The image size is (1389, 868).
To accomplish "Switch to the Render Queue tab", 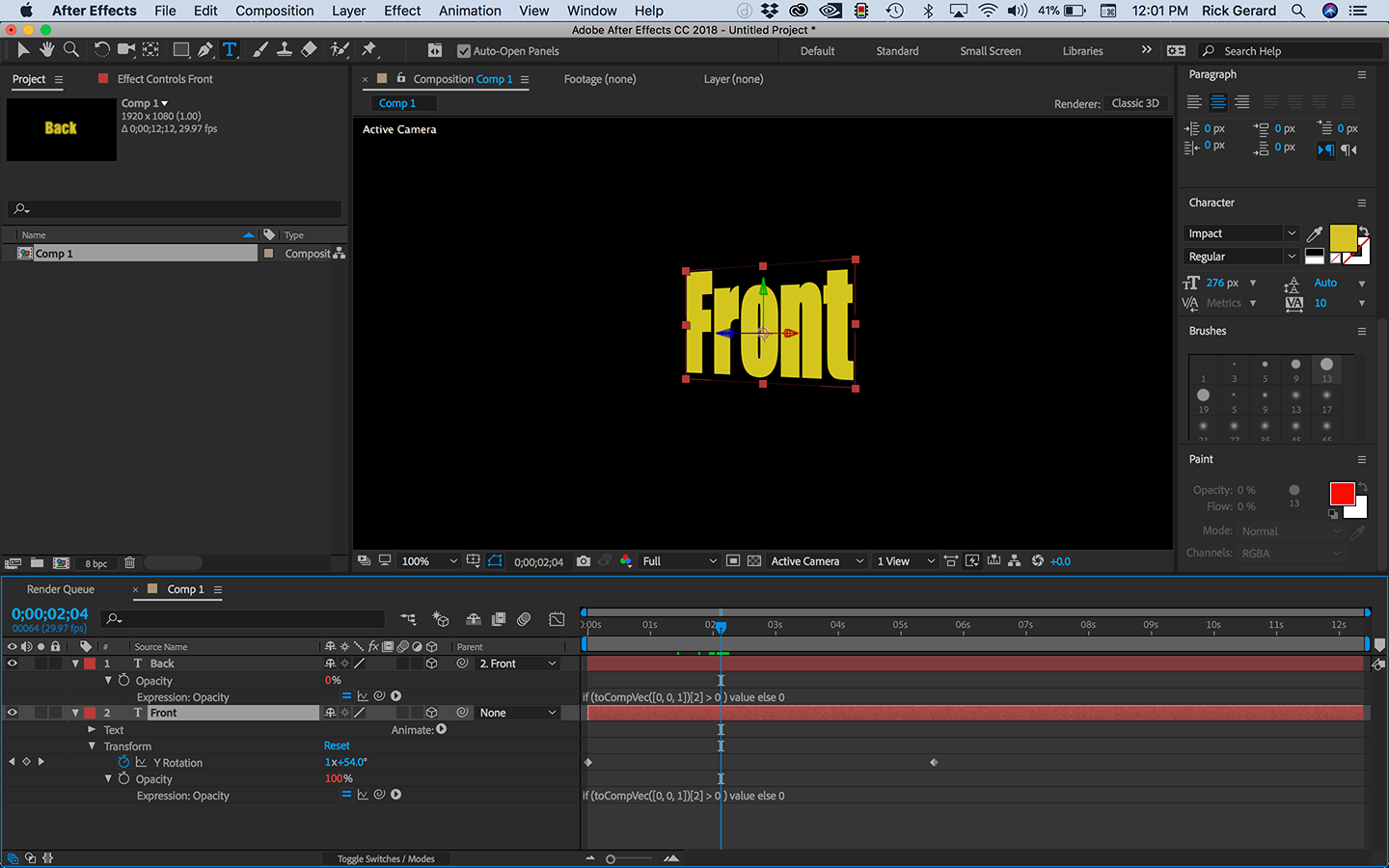I will pyautogui.click(x=61, y=589).
